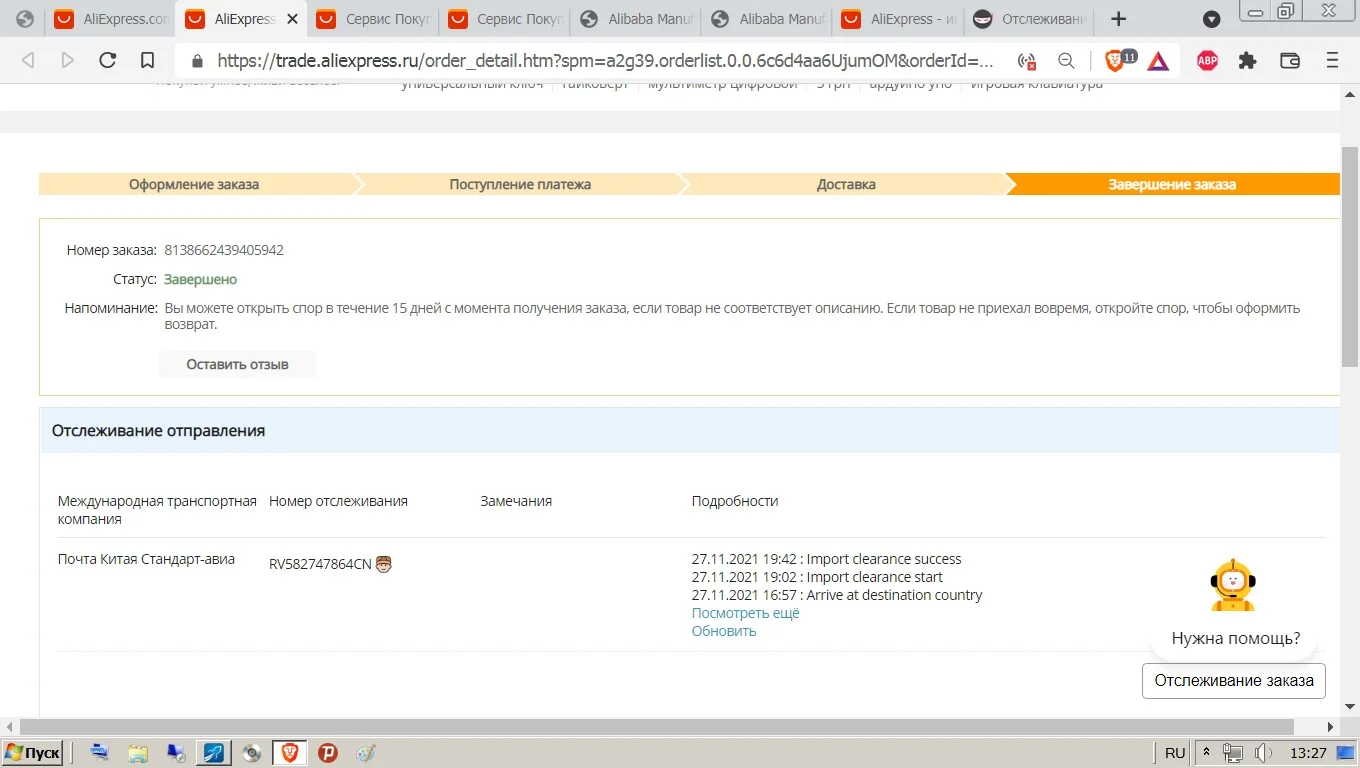Click the zoom magnifier icon in address bar
Viewport: 1360px width, 768px height.
click(x=1066, y=61)
